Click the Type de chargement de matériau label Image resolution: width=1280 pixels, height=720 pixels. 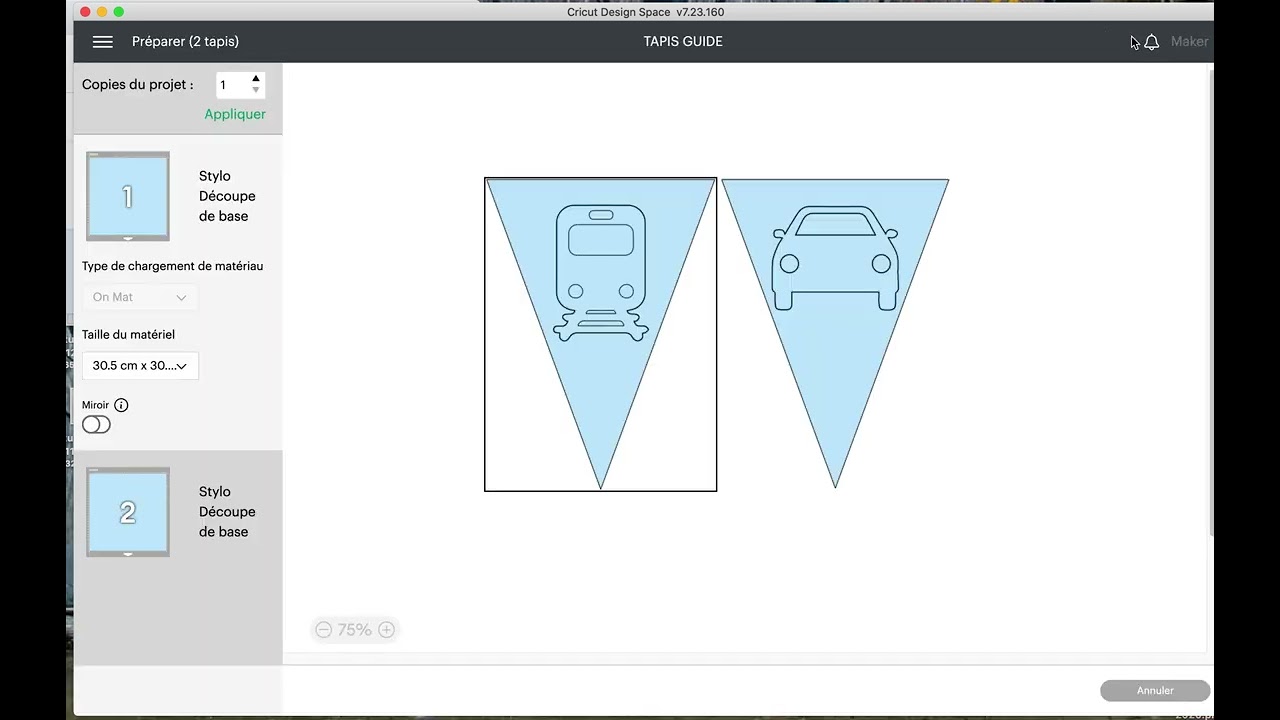[x=172, y=266]
